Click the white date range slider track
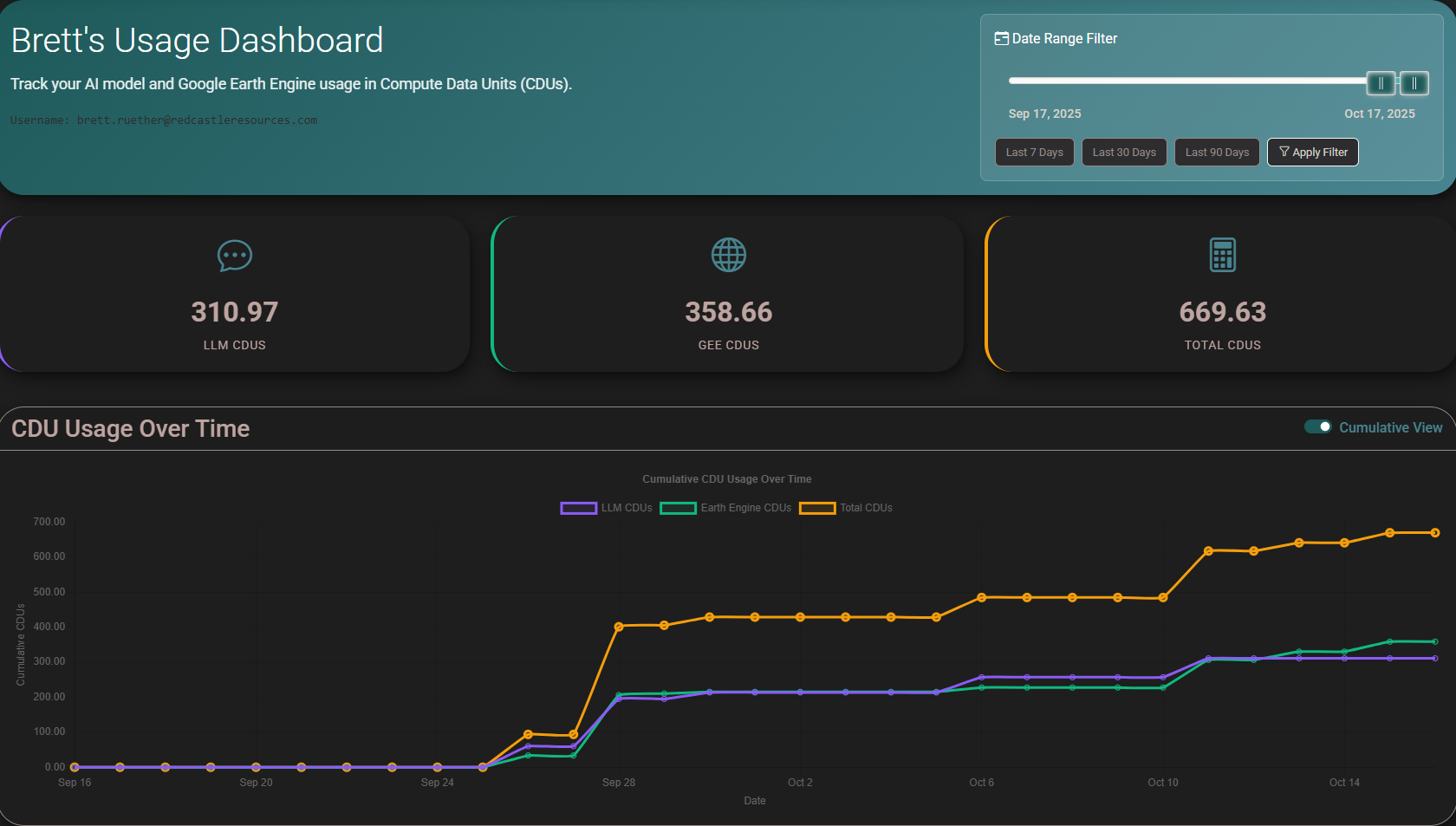Image resolution: width=1456 pixels, height=826 pixels. 1187,81
